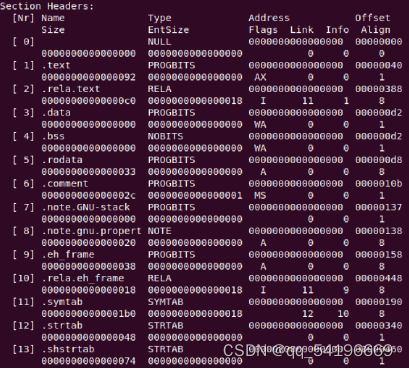Click the '.note.GNU-stack' section name
Viewport: 409px width, 369px height.
click(x=86, y=207)
